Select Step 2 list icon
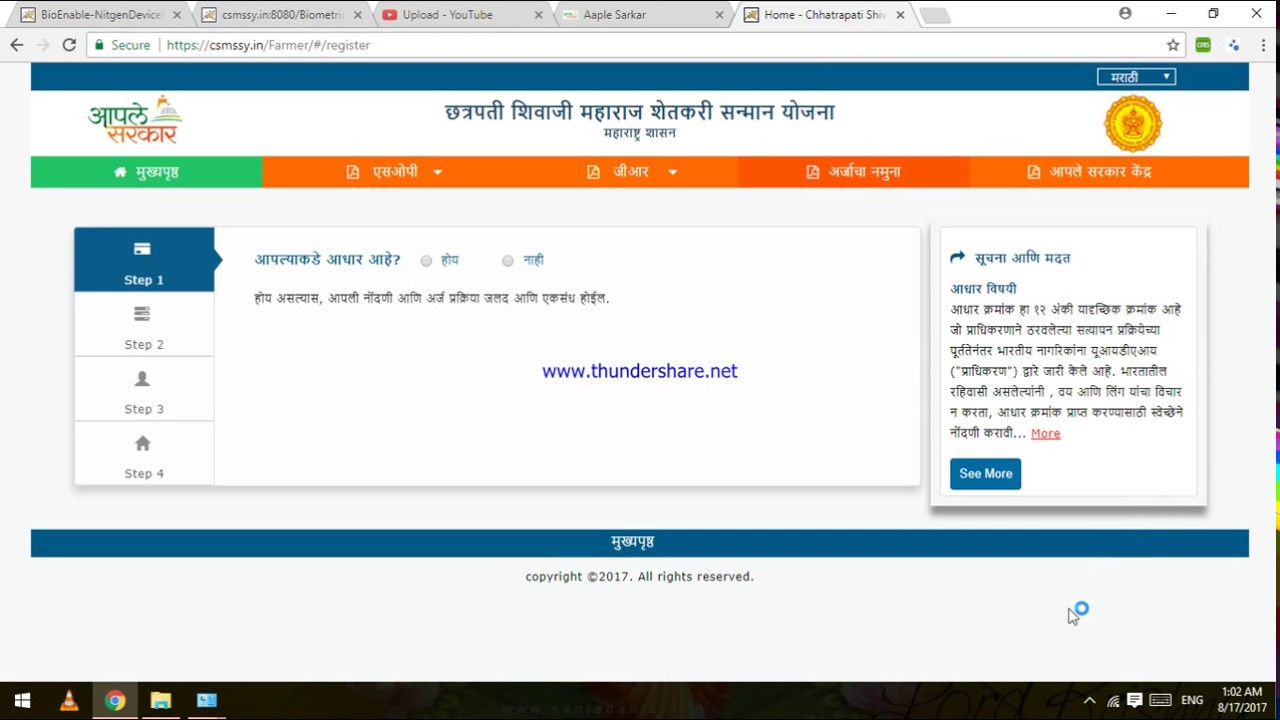The width and height of the screenshot is (1280, 720). point(142,314)
